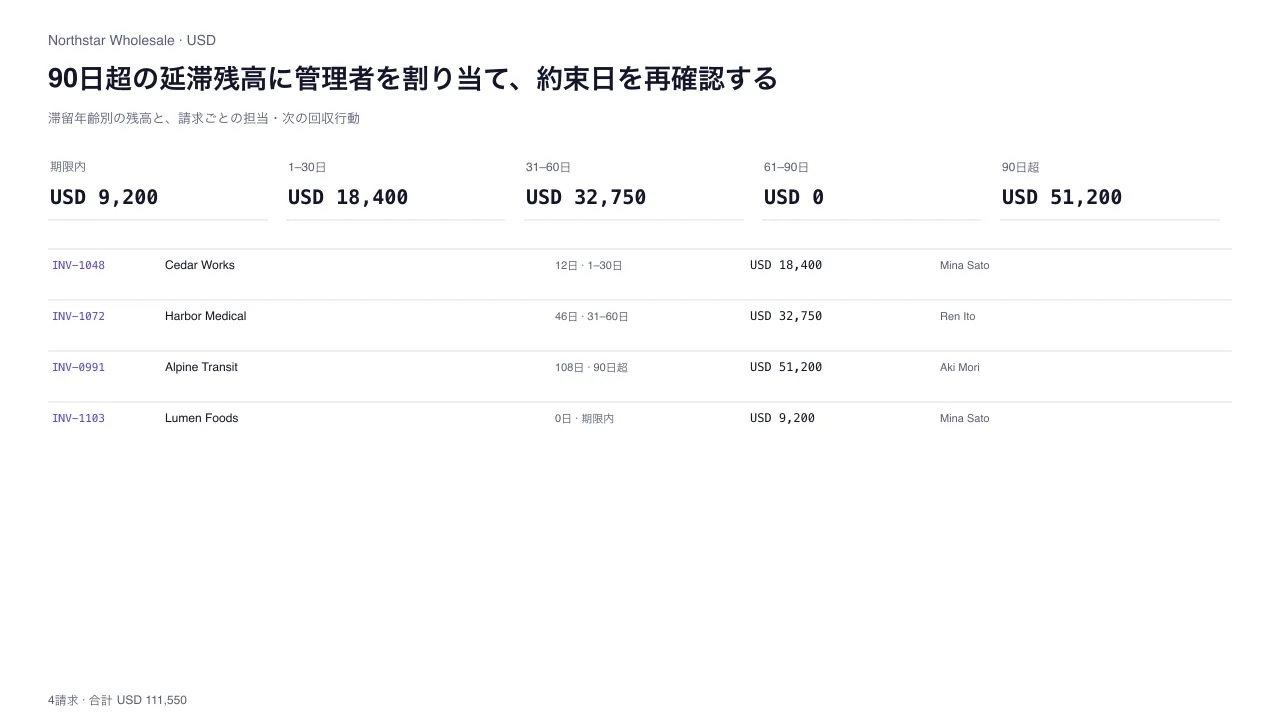Click USD 18,400 total in 1–30日 card
Image resolution: width=1280 pixels, height=720 pixels.
[348, 197]
